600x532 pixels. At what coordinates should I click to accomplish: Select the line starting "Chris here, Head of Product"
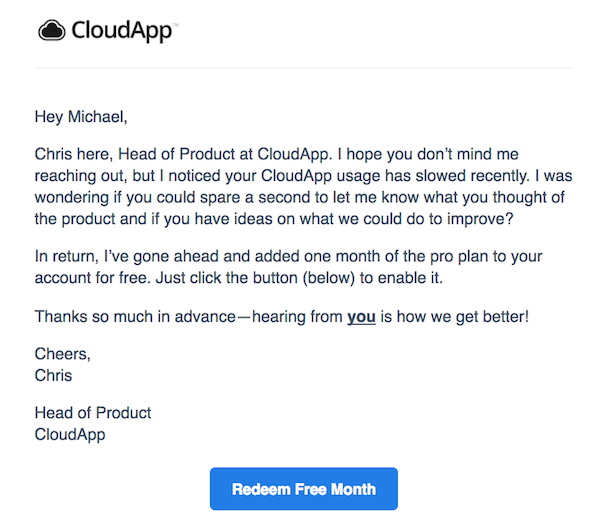(x=276, y=154)
